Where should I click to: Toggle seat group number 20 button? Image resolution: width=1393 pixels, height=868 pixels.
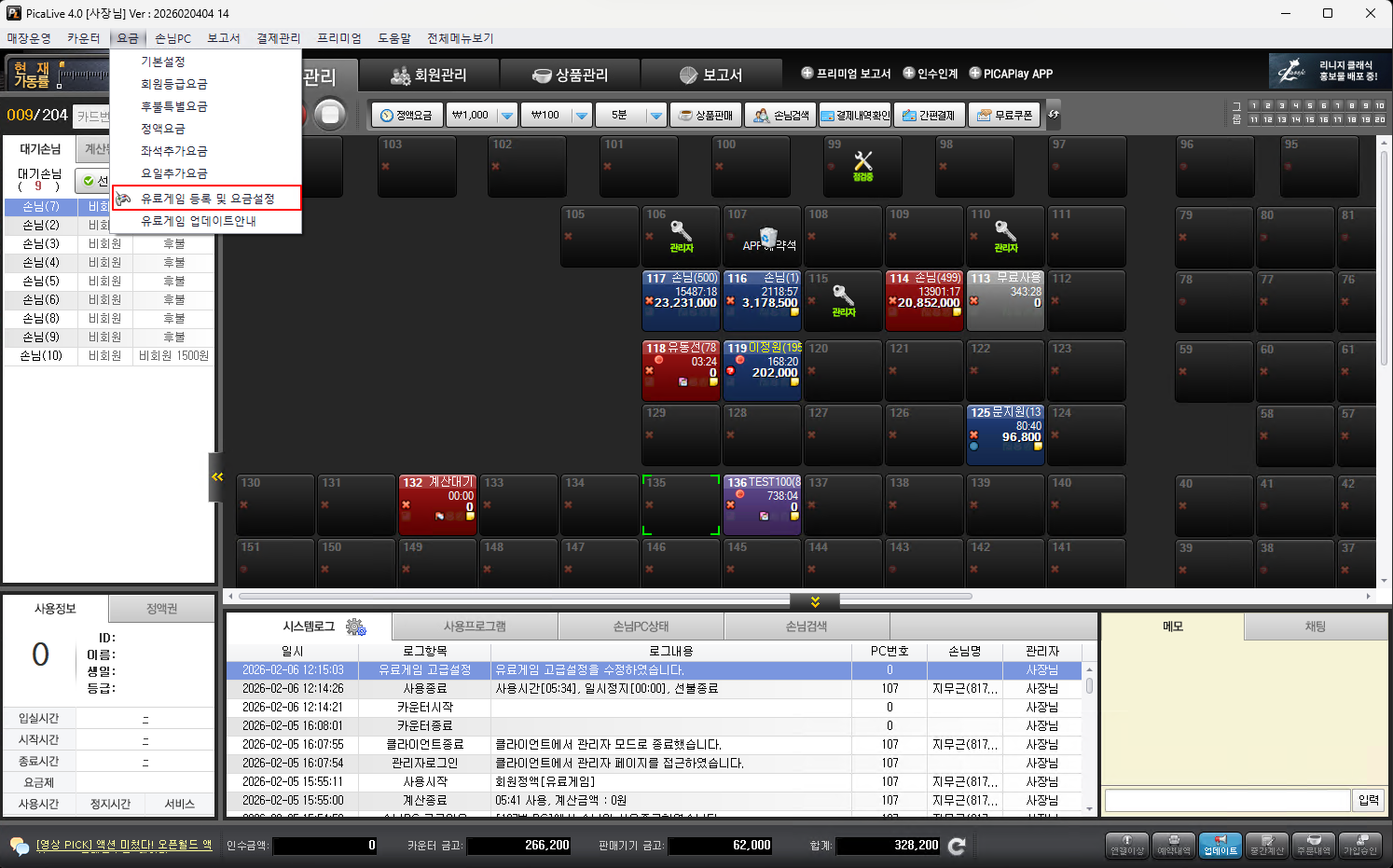(x=1380, y=119)
